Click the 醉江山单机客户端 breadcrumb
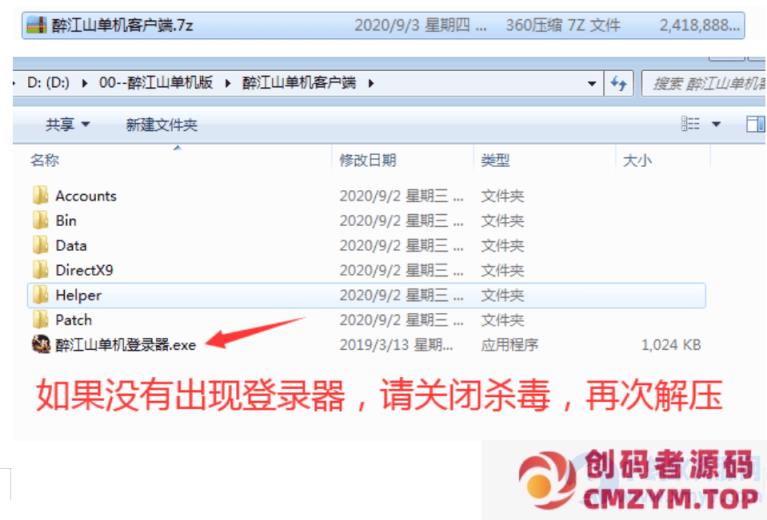 click(299, 83)
